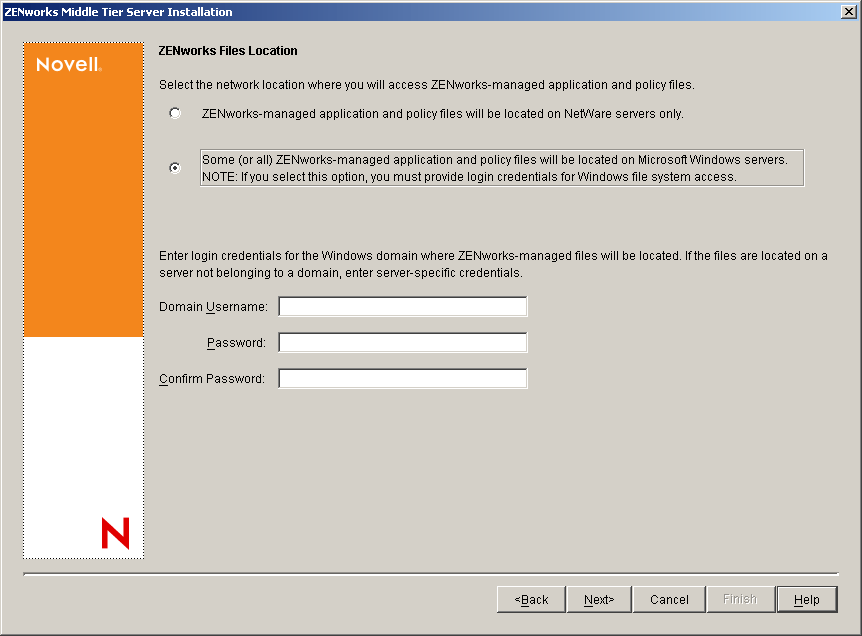Focus the Password entry box
Viewport: 862px width, 636px height.
[x=402, y=342]
